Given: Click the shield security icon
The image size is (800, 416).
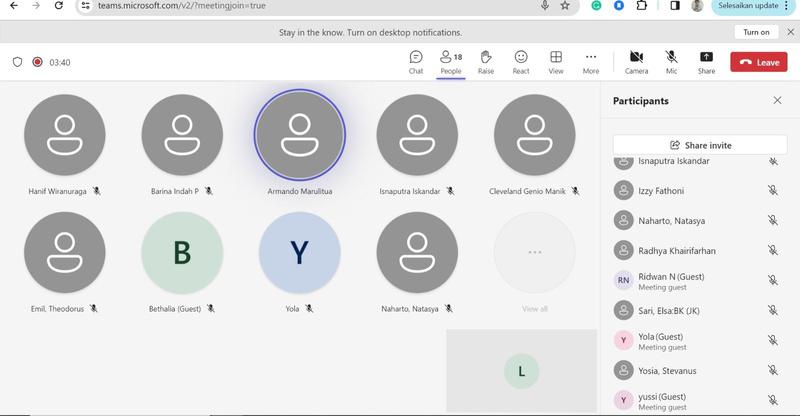Looking at the screenshot, I should coord(17,62).
